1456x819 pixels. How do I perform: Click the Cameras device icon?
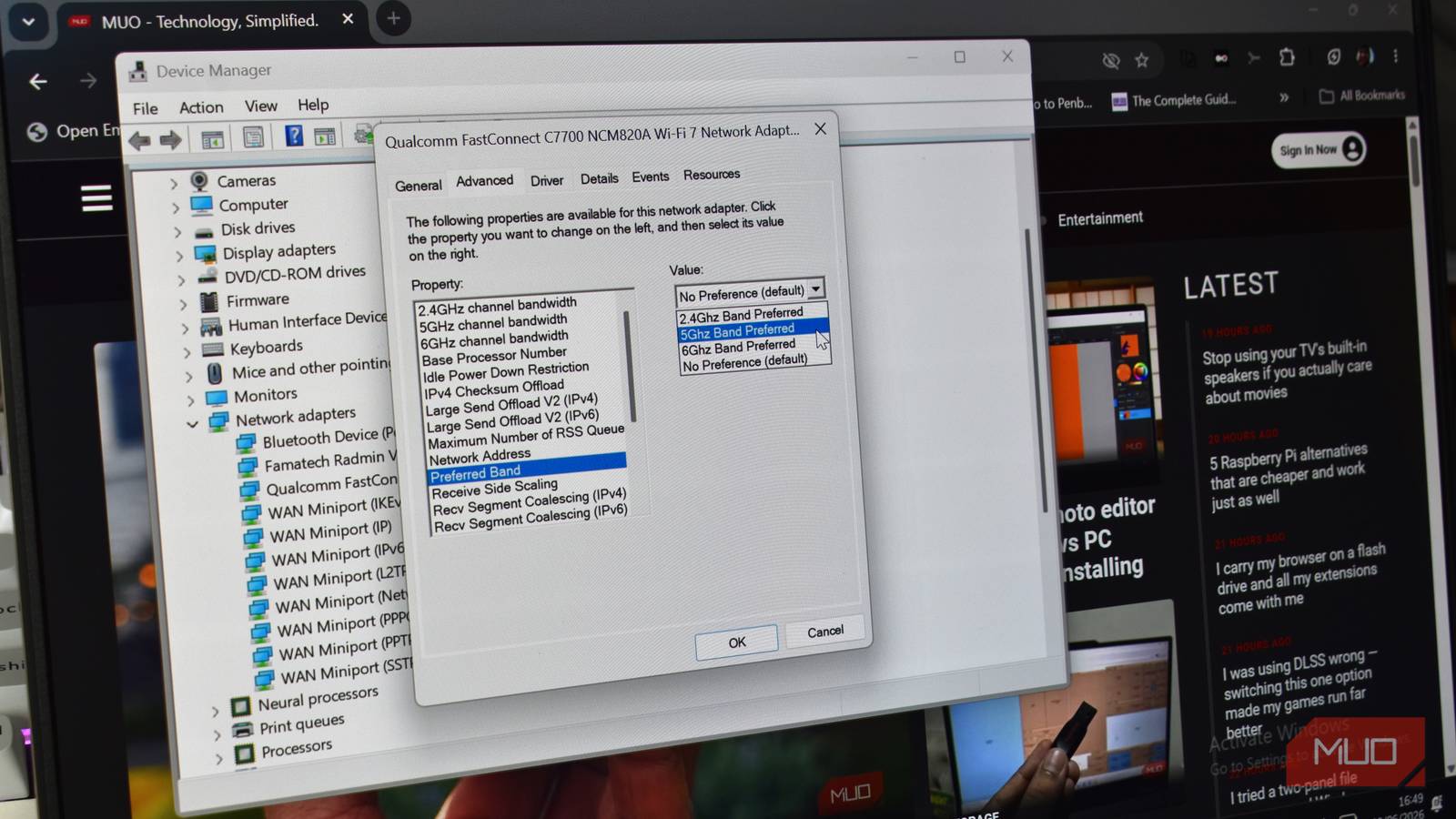[x=199, y=181]
